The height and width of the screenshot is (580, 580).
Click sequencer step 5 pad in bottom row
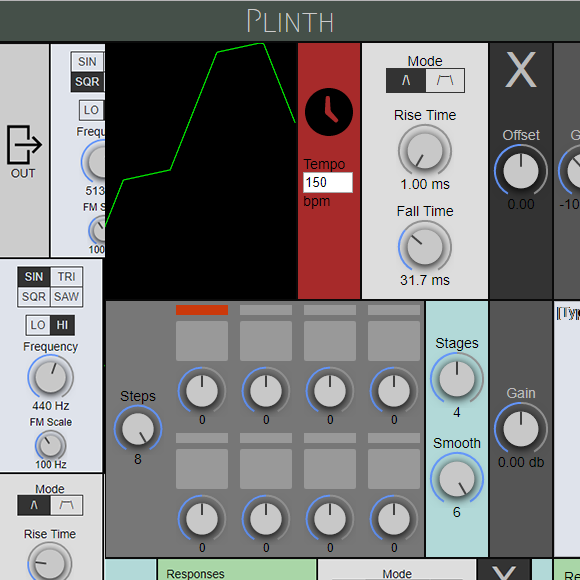[x=202, y=469]
